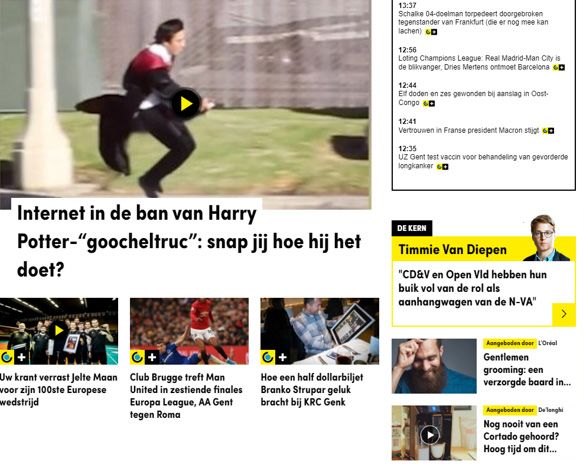Click Timmie Van Diepen portrait photo
This screenshot has width=583, height=464.
[x=545, y=238]
